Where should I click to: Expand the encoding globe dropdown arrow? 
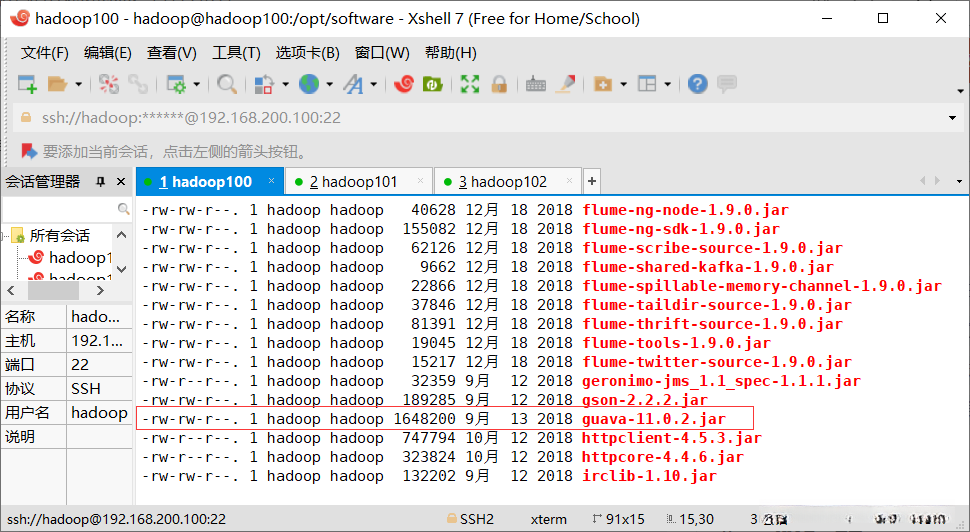coord(329,84)
